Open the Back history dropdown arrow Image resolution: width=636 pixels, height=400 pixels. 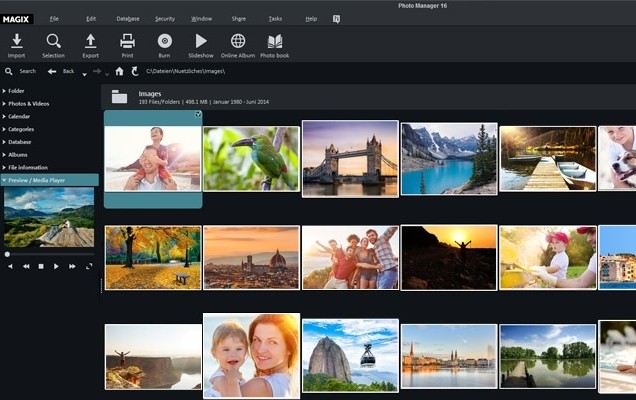click(x=83, y=72)
